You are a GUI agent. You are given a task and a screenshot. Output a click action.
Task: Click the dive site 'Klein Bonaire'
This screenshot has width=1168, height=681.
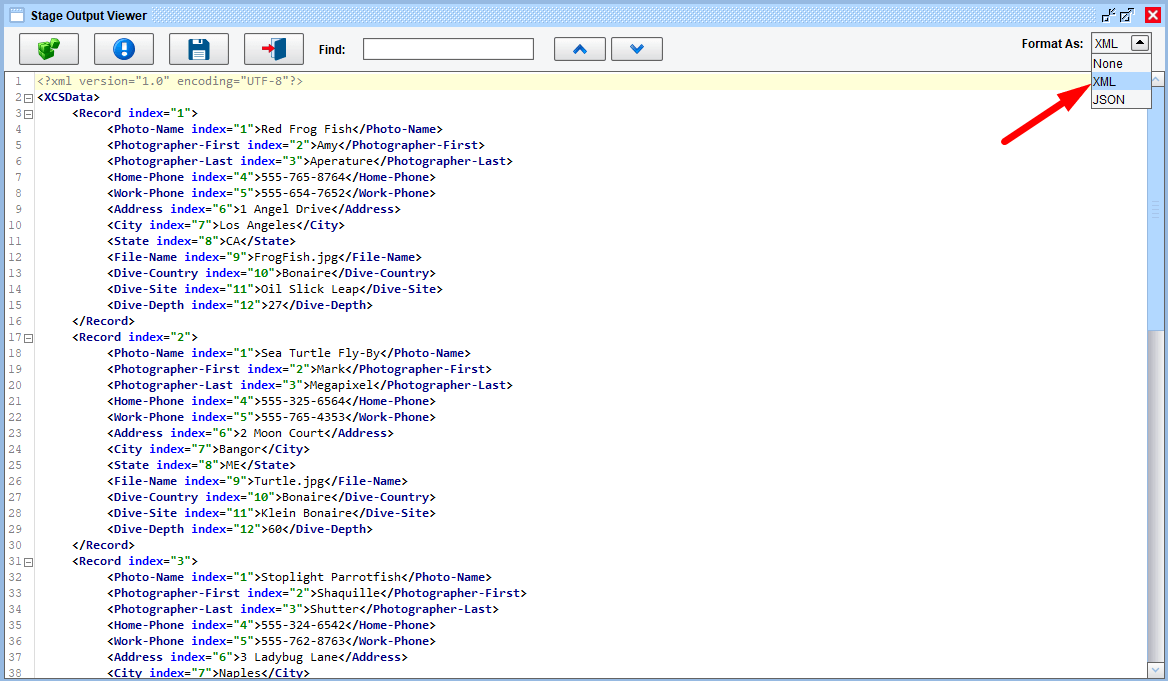pos(306,513)
